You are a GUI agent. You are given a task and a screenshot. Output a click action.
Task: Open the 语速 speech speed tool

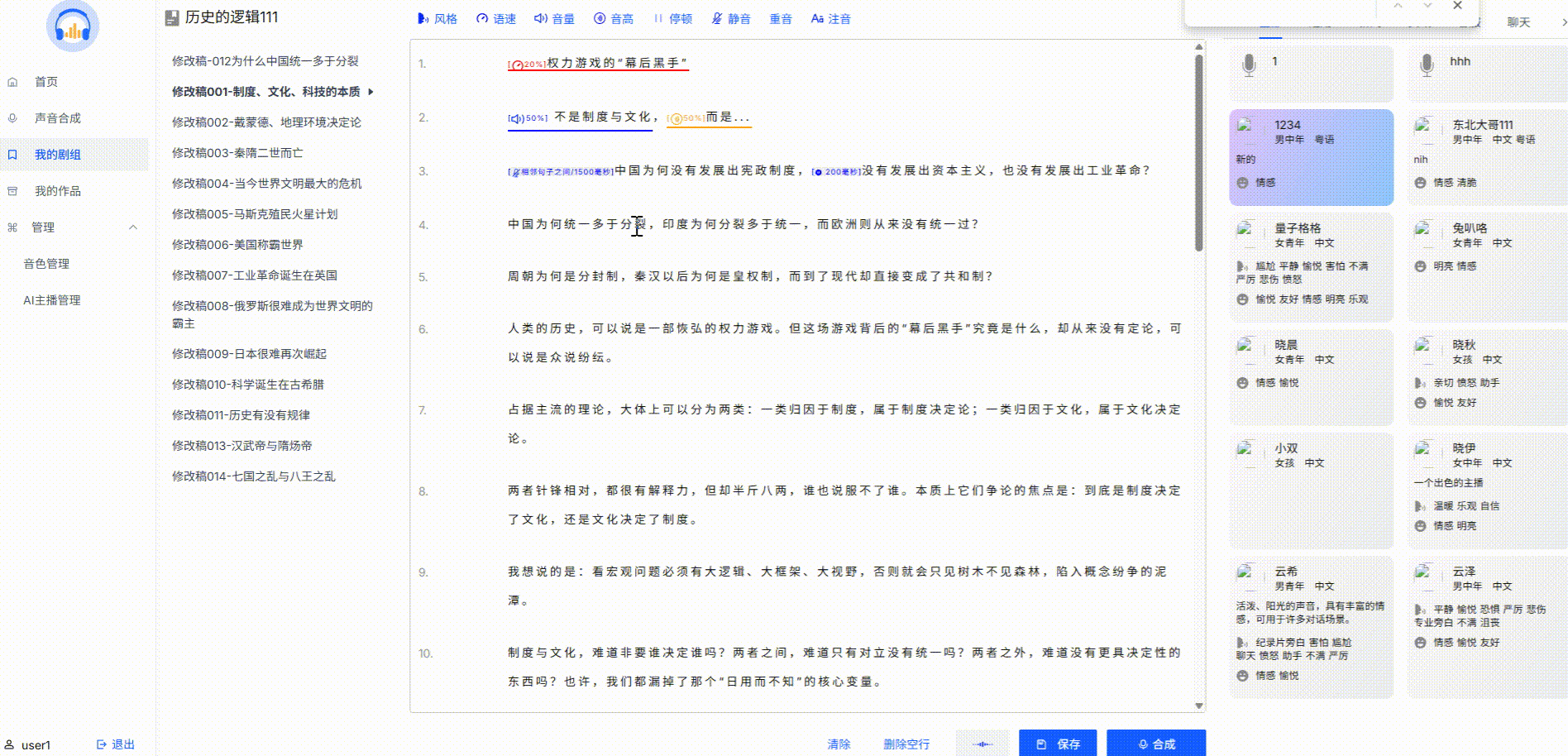pyautogui.click(x=496, y=18)
